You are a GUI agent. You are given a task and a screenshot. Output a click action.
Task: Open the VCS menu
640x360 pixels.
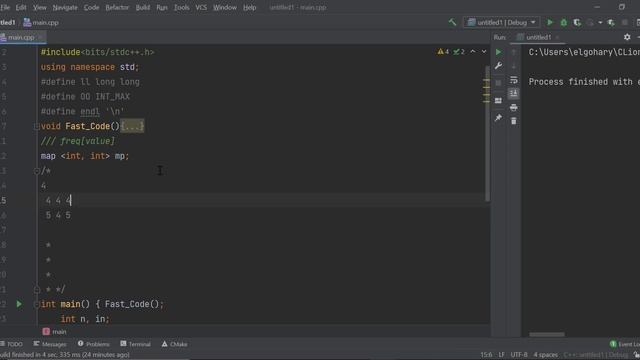click(201, 7)
